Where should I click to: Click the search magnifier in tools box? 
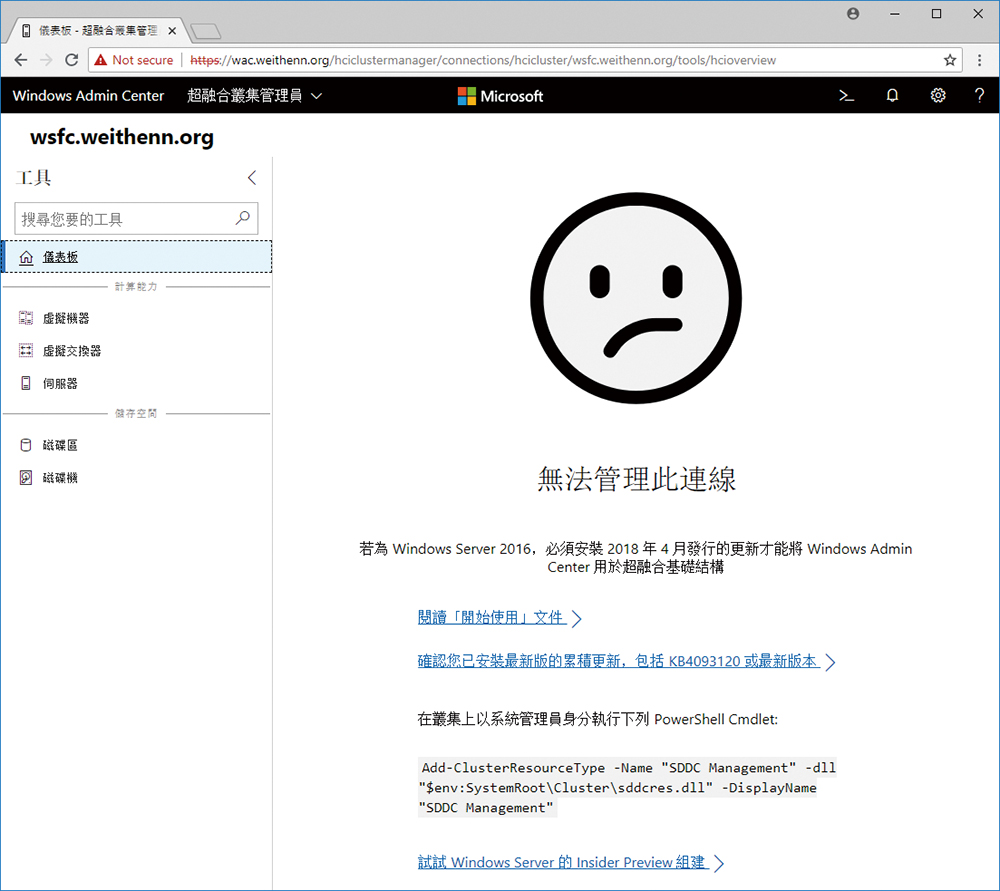(x=242, y=218)
